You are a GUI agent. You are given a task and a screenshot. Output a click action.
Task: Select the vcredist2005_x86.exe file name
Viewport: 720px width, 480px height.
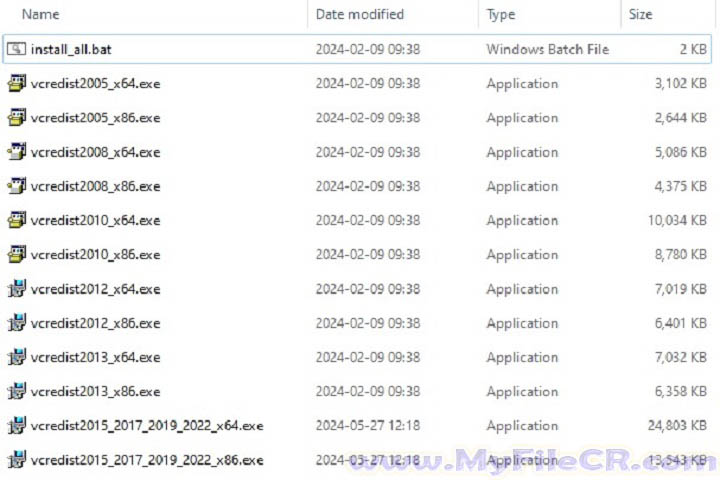[95, 118]
